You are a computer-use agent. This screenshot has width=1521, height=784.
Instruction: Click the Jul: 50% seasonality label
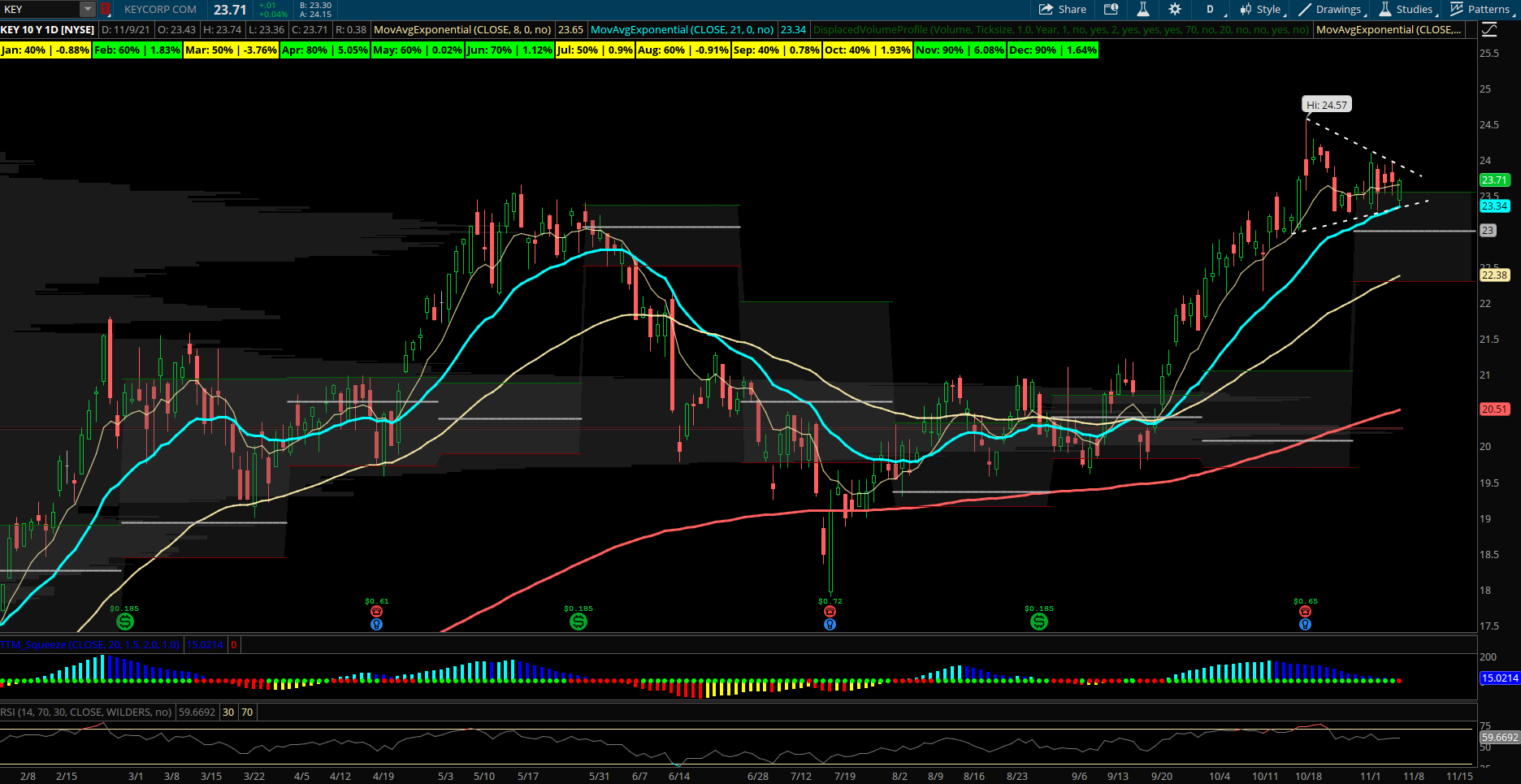[x=596, y=50]
